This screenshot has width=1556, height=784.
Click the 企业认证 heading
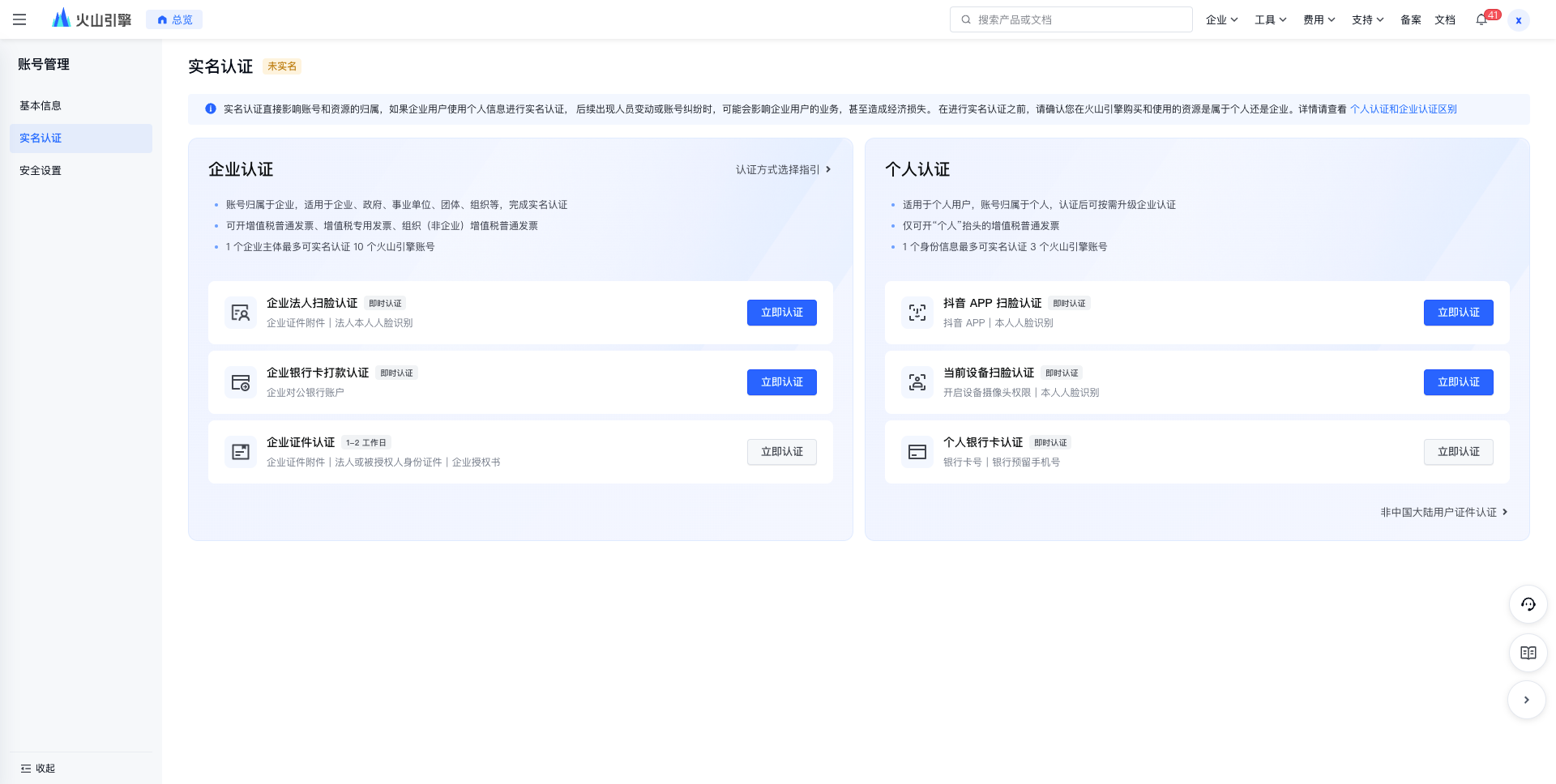point(241,169)
